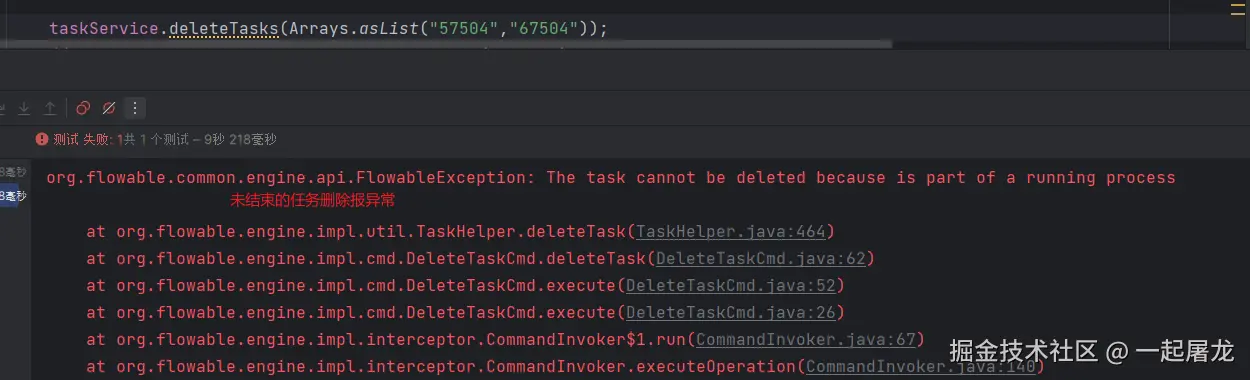
Task: Open the DeleteTaskCmd.java:26 link
Action: pos(731,313)
